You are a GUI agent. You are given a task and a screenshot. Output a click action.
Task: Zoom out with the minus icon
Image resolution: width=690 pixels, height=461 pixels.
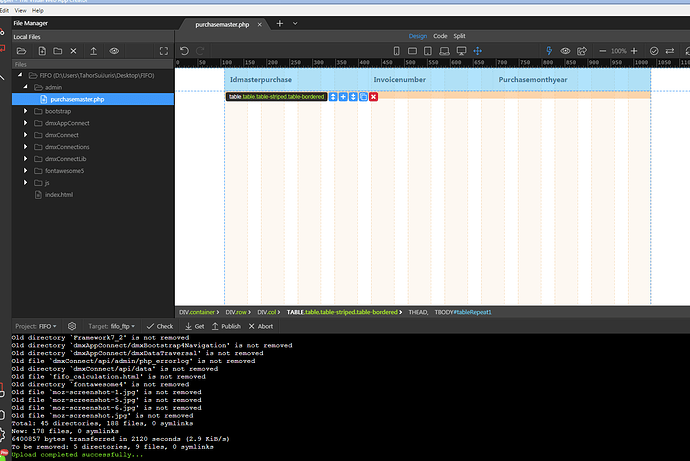(x=604, y=51)
